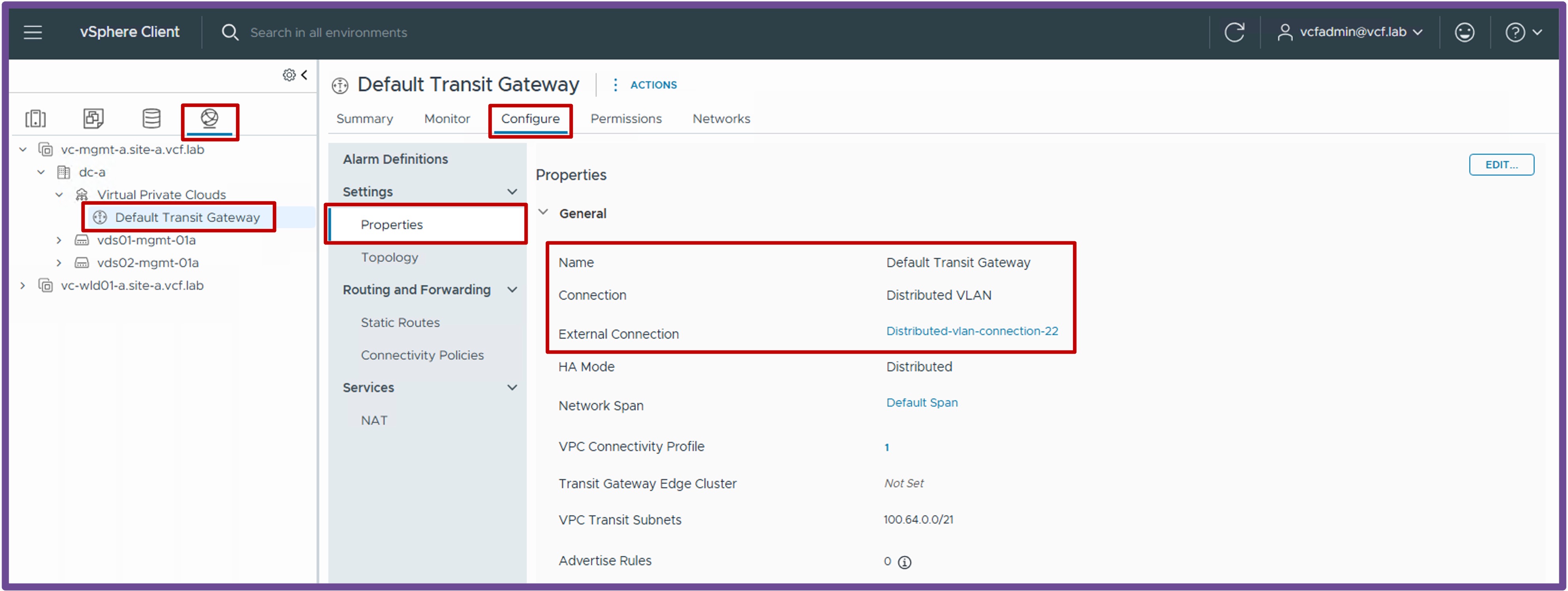Click the vds02-mgmt-01a switch icon
Viewport: 1568px width, 591px height.
[x=81, y=263]
